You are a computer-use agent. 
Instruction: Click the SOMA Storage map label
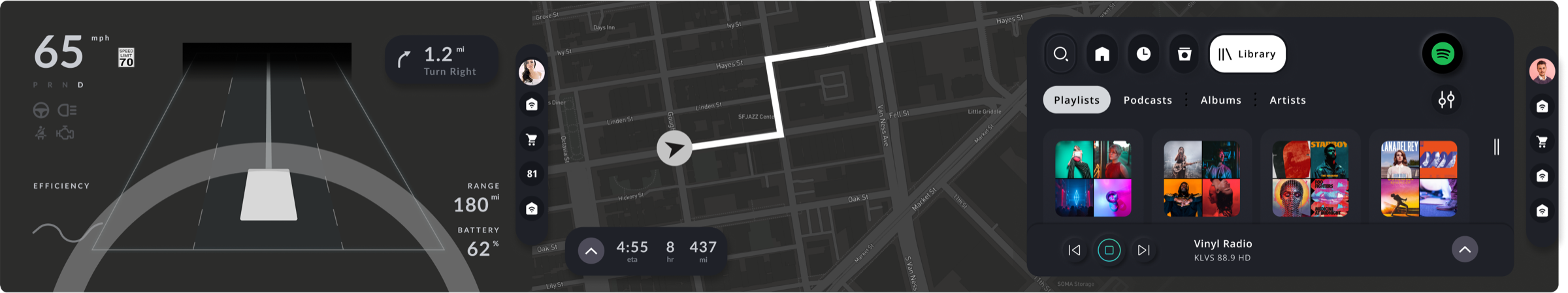1075,284
